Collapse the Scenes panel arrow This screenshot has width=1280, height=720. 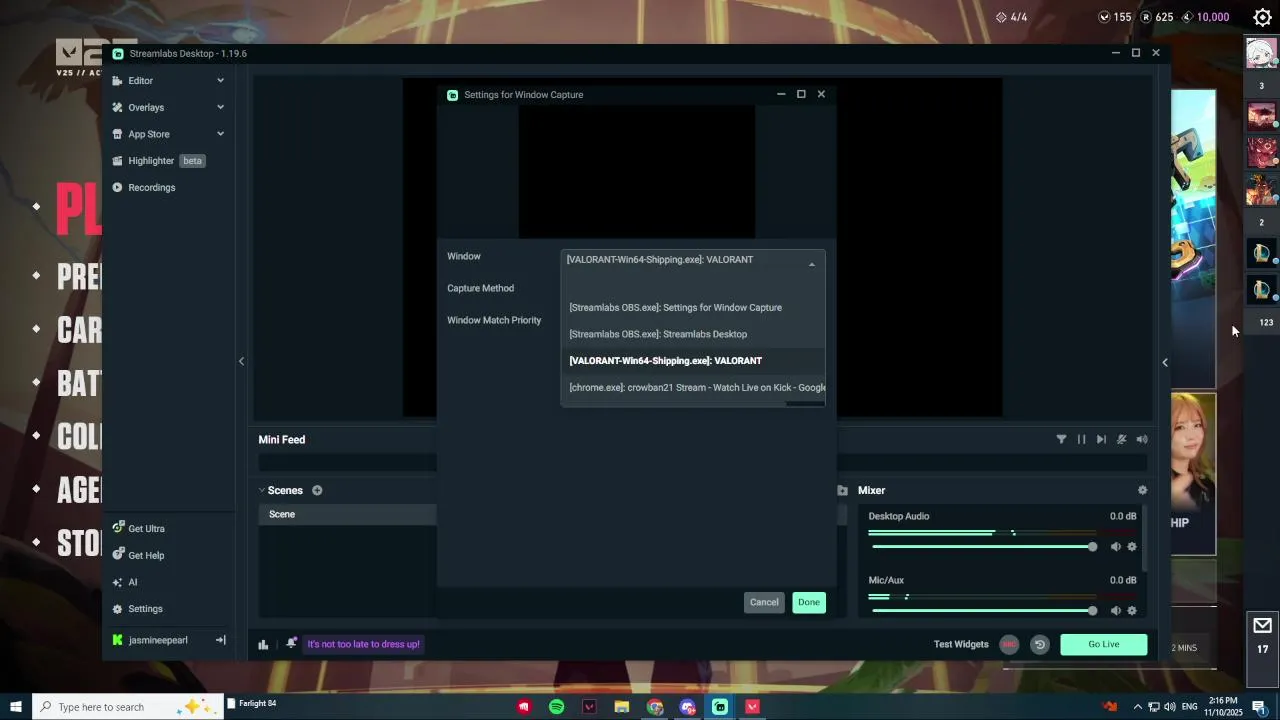coord(262,491)
